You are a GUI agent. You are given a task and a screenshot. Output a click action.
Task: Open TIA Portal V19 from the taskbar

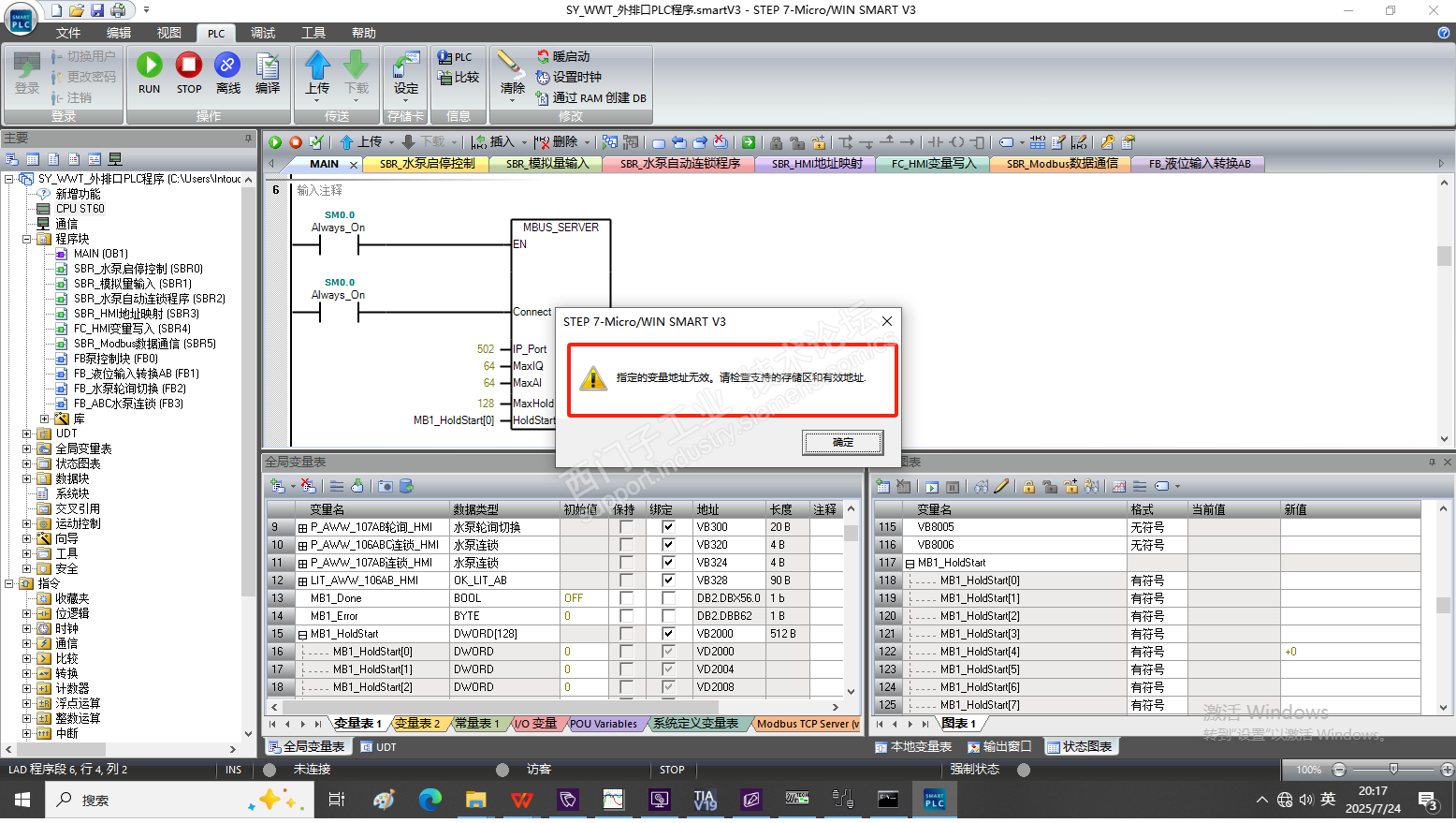coord(705,800)
